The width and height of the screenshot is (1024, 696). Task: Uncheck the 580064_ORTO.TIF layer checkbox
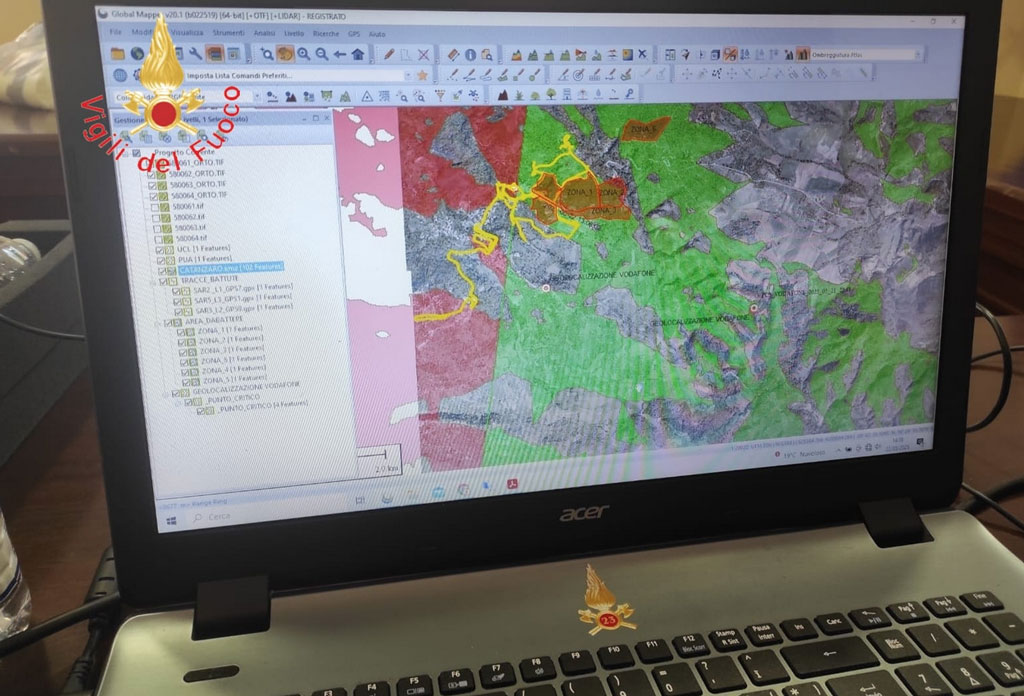[x=153, y=196]
